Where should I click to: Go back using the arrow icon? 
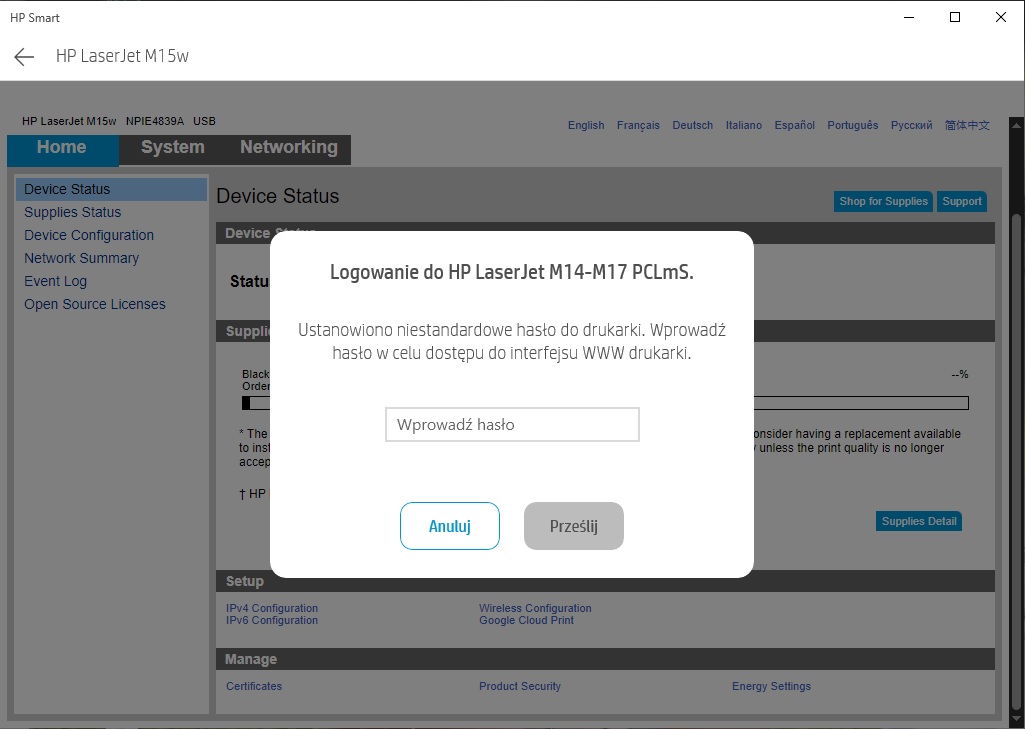pyautogui.click(x=24, y=56)
